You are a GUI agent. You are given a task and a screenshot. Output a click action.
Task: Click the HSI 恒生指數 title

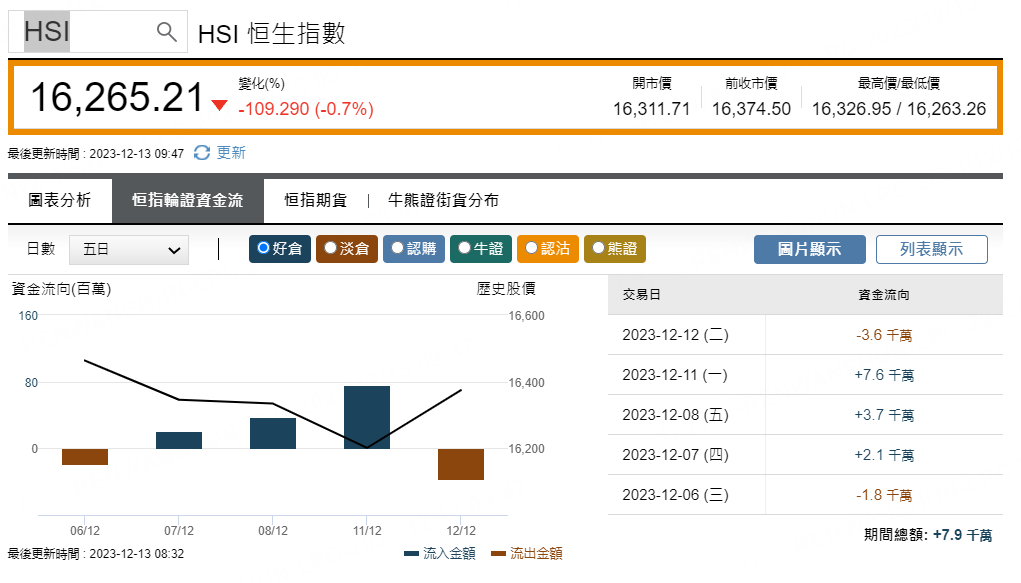272,33
